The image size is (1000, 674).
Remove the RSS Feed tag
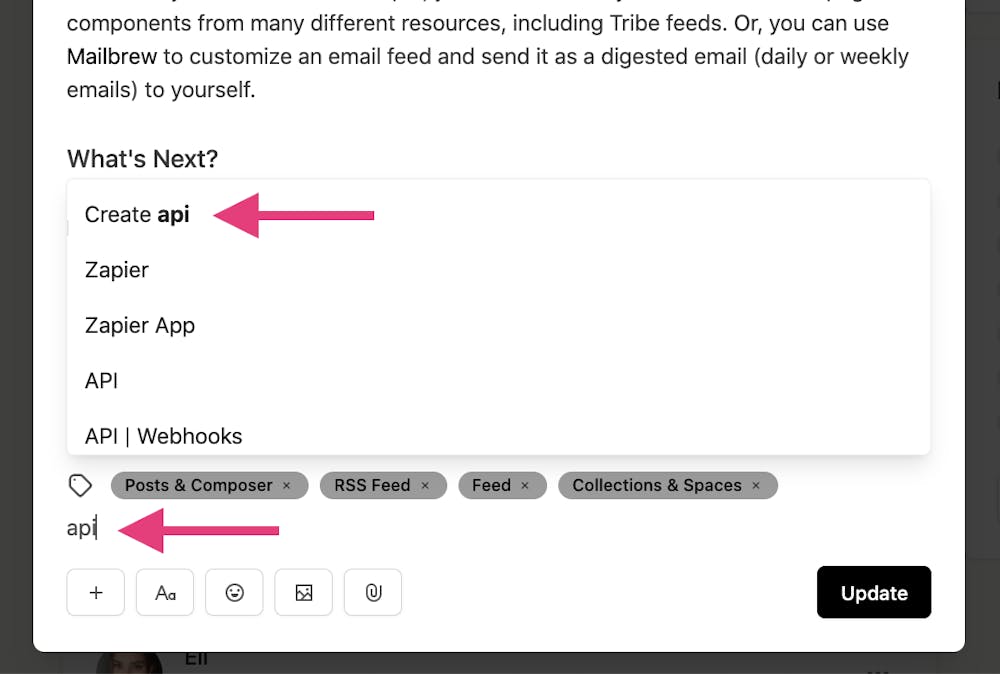point(425,486)
